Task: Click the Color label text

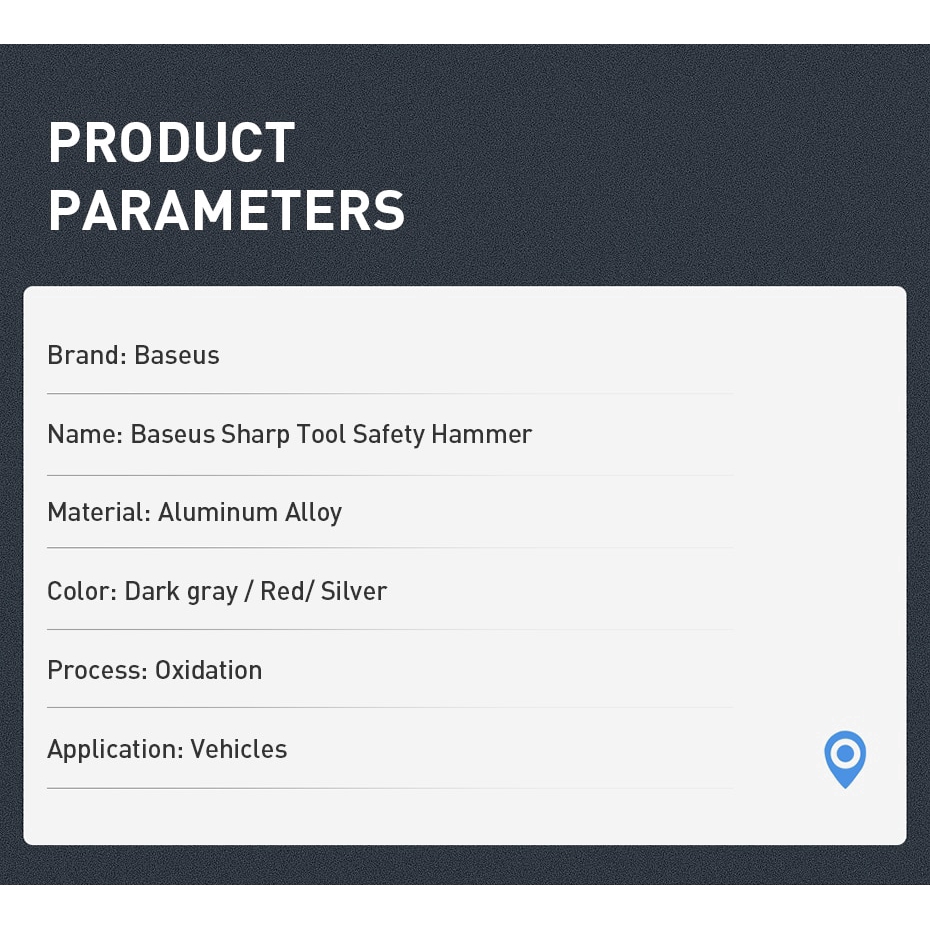Action: (81, 591)
